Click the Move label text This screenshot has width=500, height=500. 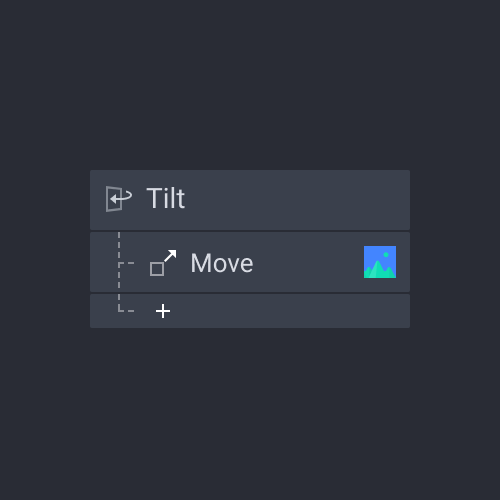(x=222, y=263)
